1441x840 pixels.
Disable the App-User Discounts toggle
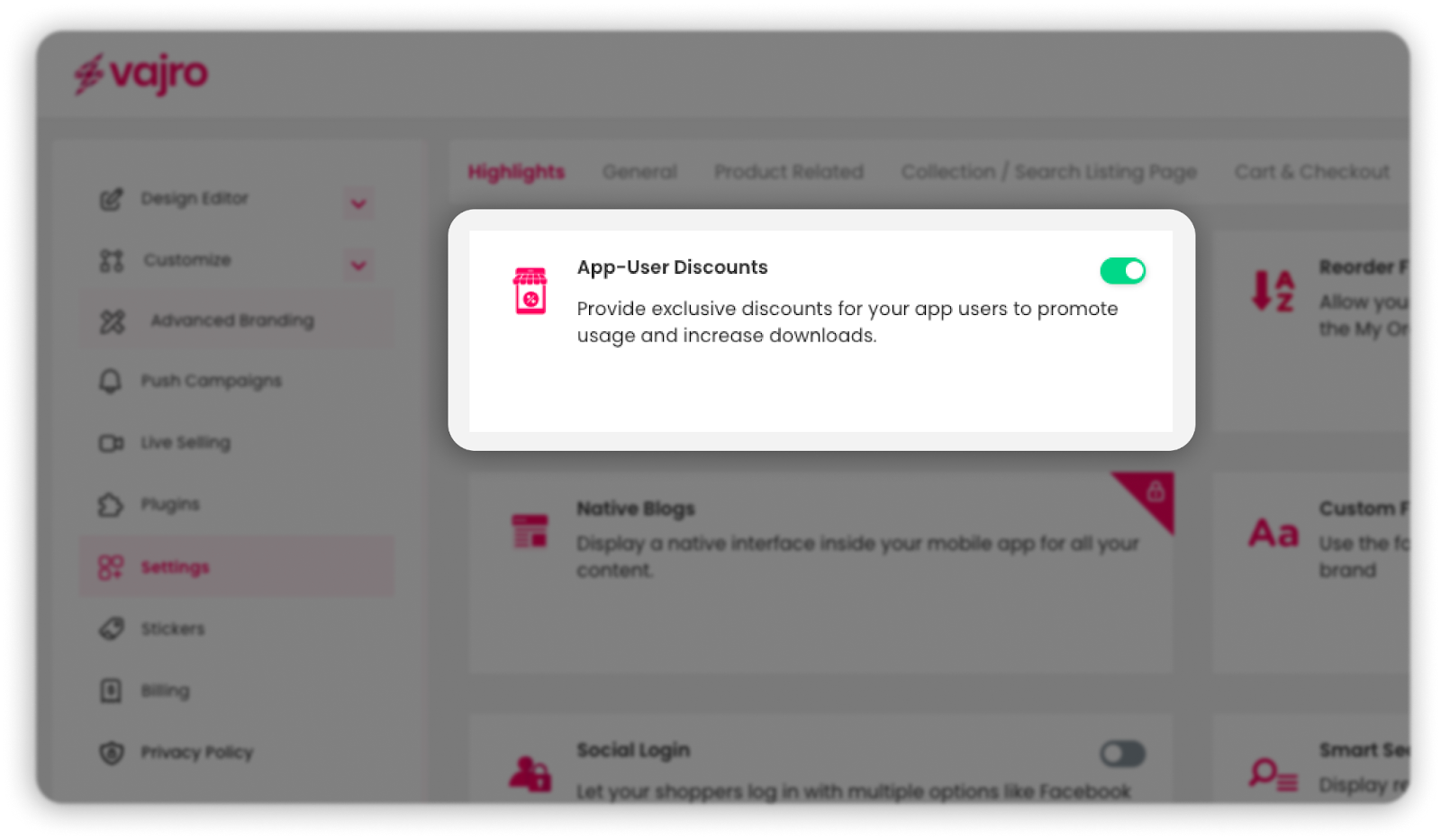tap(1122, 270)
